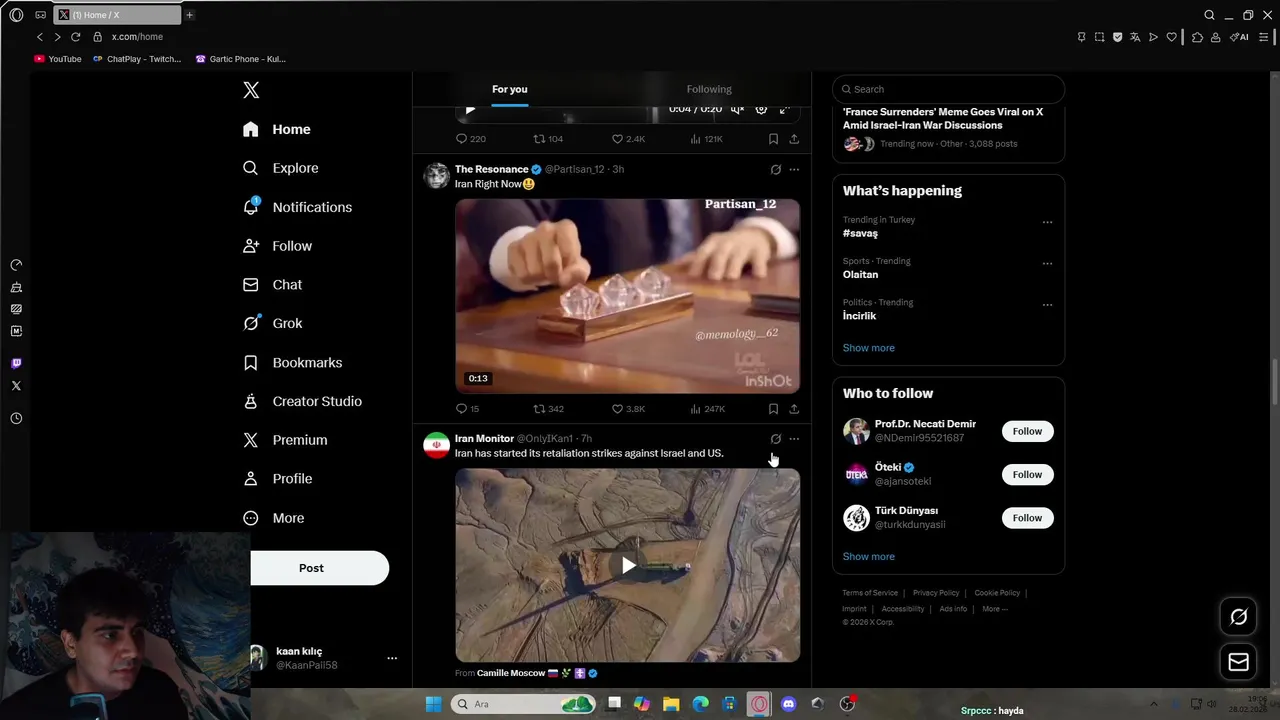Click play on the top partially visible video
This screenshot has height=720, width=1280.
tap(470, 110)
